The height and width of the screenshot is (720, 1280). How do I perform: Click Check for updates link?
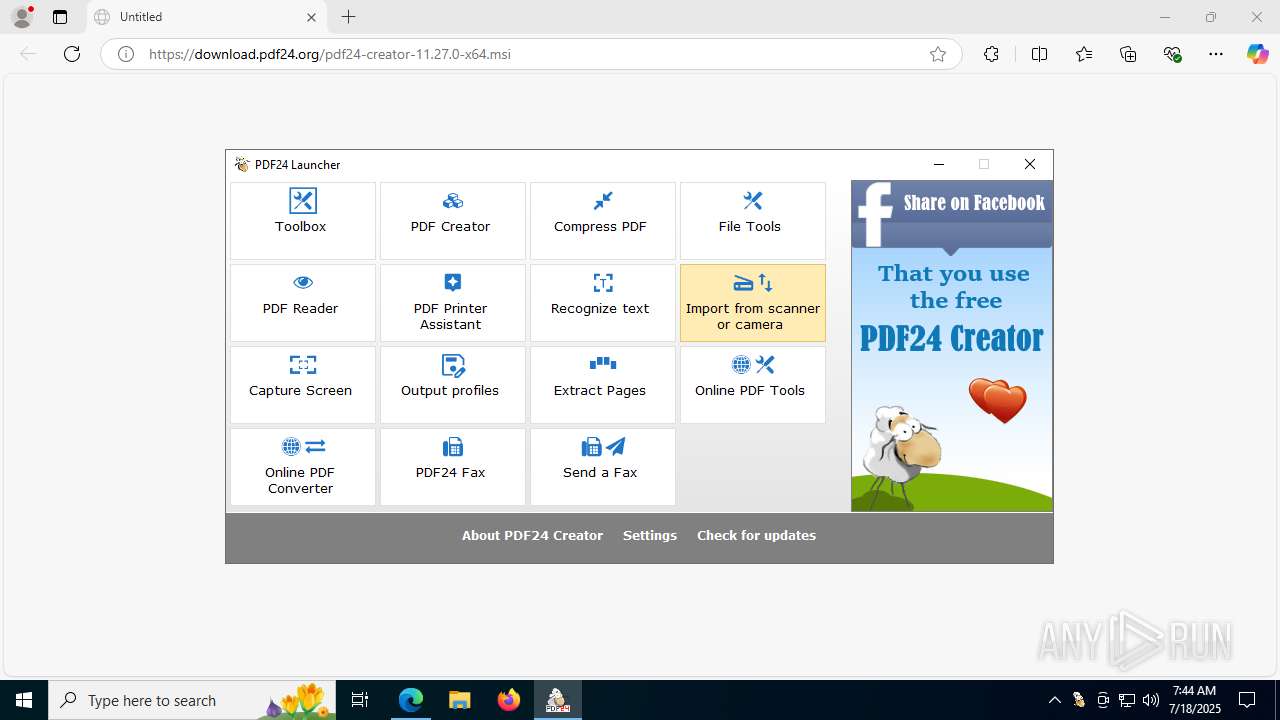click(756, 535)
